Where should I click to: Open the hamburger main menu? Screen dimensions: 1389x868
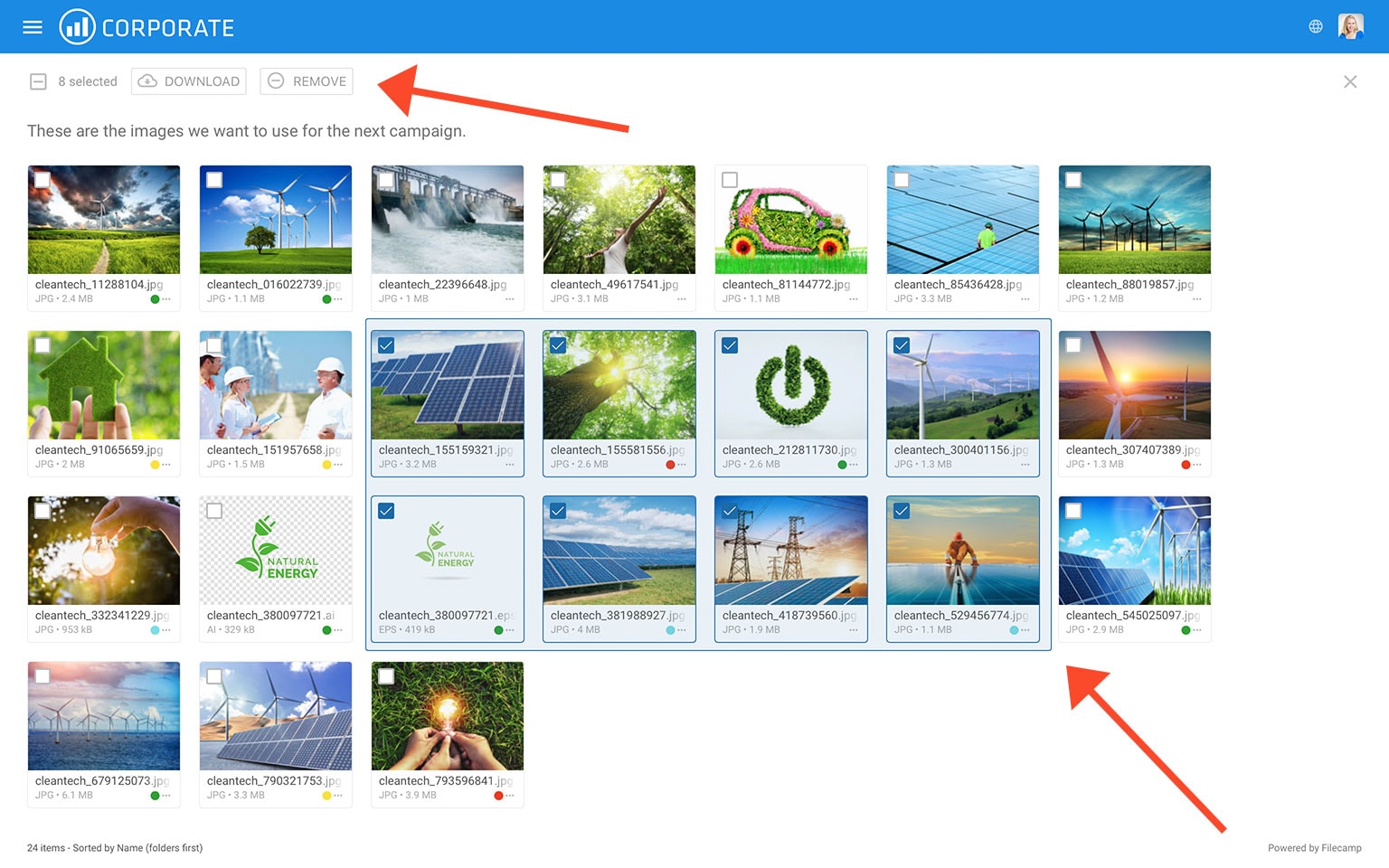[x=33, y=27]
